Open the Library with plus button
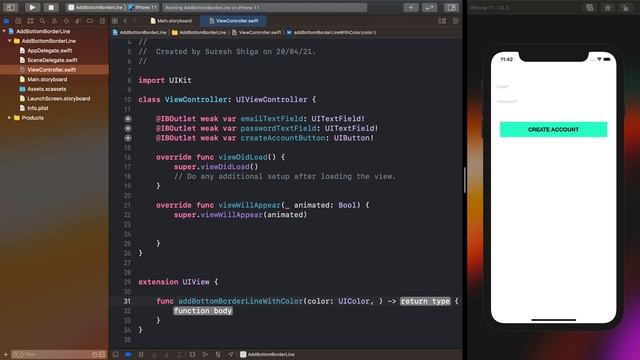Viewport: 640px width, 360px height. click(411, 7)
